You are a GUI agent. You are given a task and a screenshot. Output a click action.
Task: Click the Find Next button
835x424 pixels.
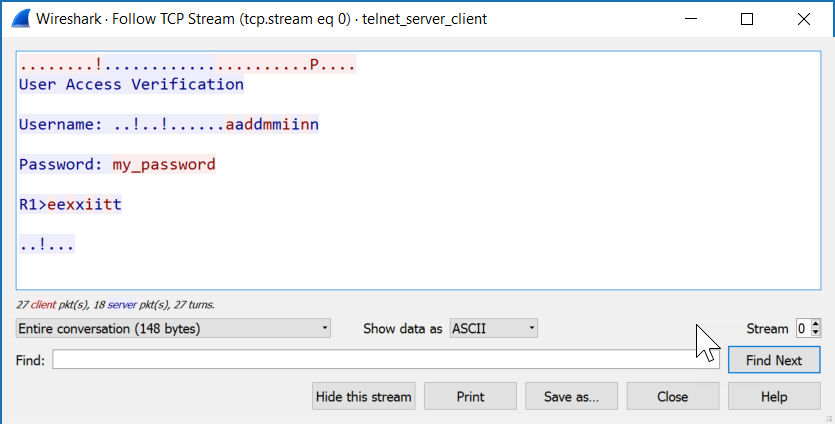(774, 361)
